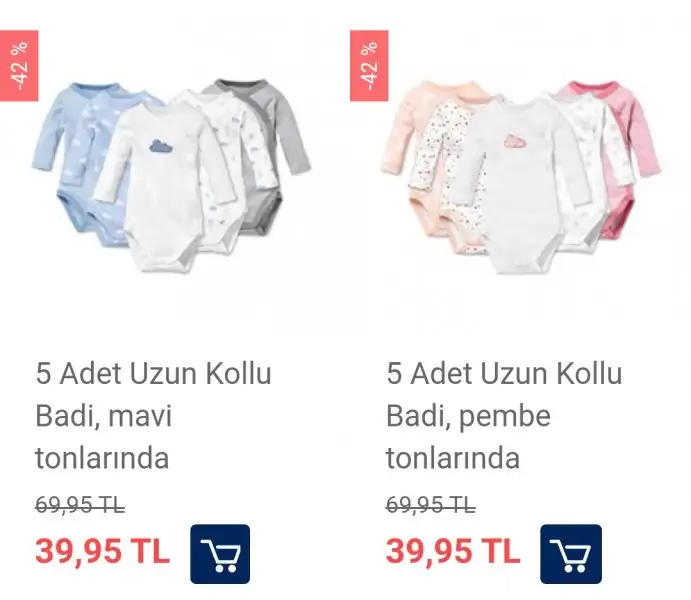Open the '5 Adet Uzun Kollu Badi, mavi tonlarında' title
This screenshot has width=691, height=600.
tap(153, 416)
